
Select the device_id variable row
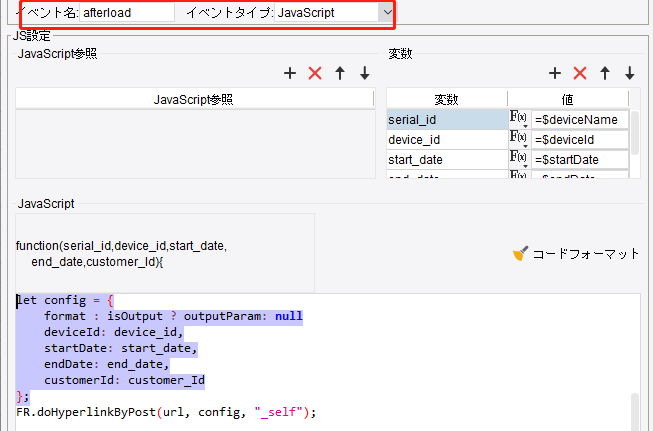[447, 140]
